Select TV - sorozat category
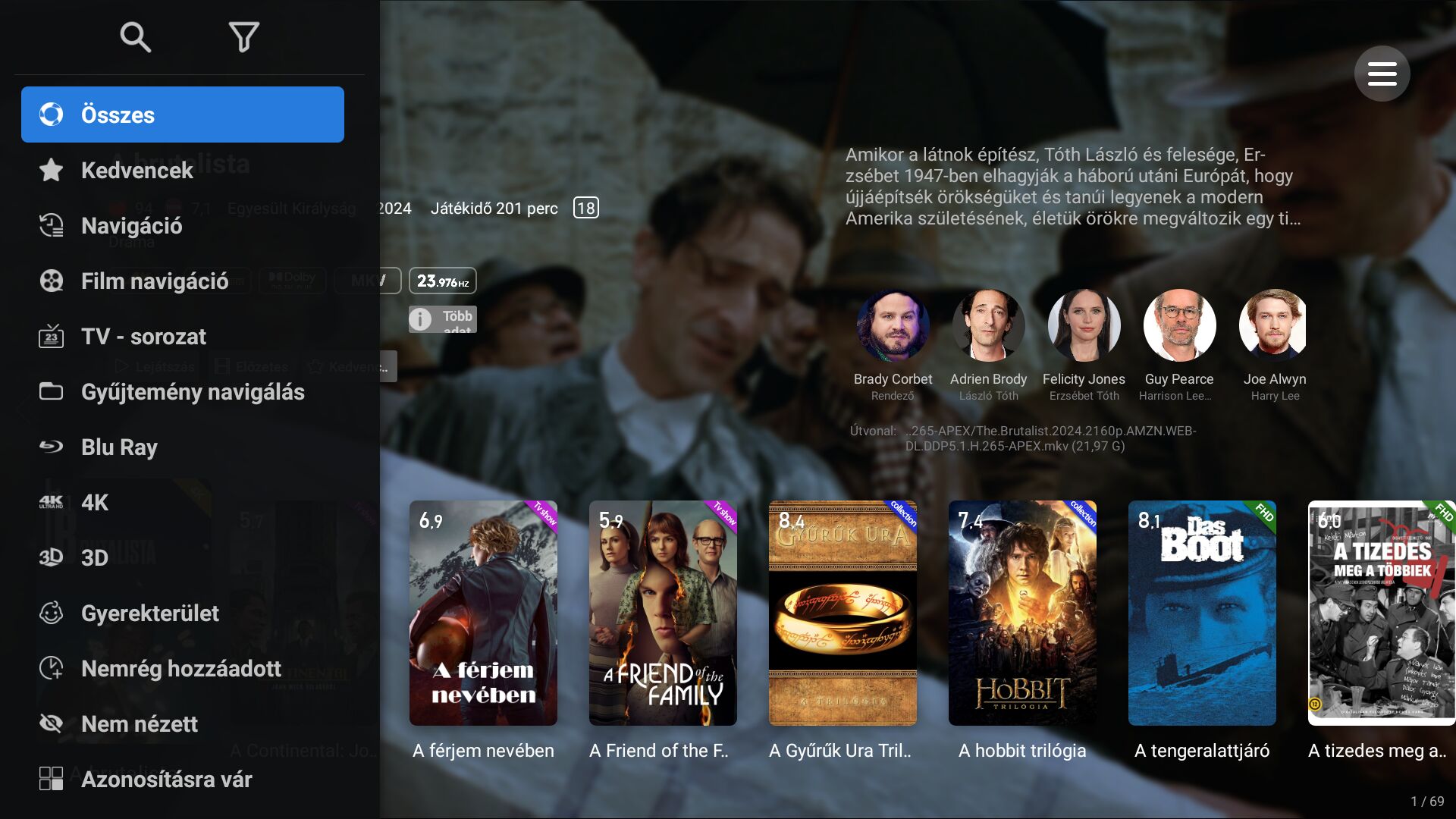The width and height of the screenshot is (1456, 819). pyautogui.click(x=183, y=336)
